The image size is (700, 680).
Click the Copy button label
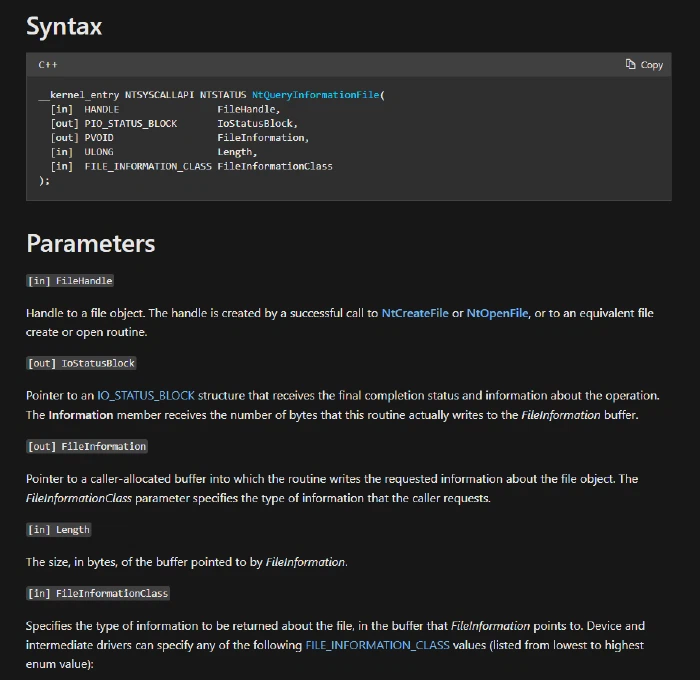point(651,65)
